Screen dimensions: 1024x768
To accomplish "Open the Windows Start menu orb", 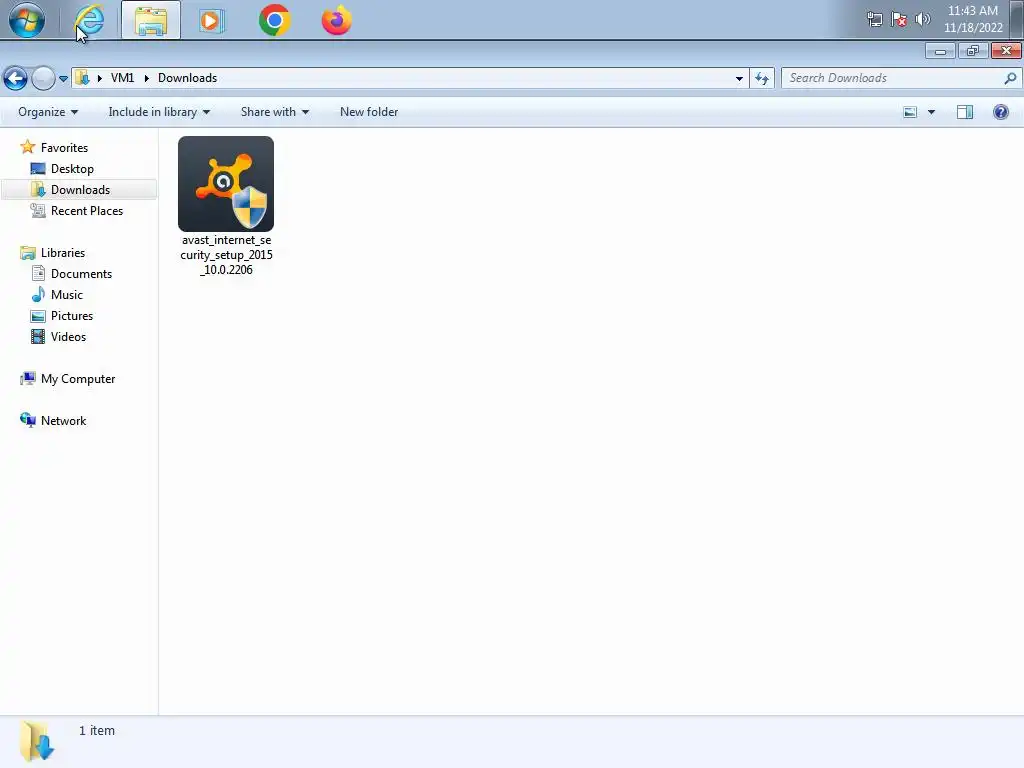I will [x=27, y=20].
